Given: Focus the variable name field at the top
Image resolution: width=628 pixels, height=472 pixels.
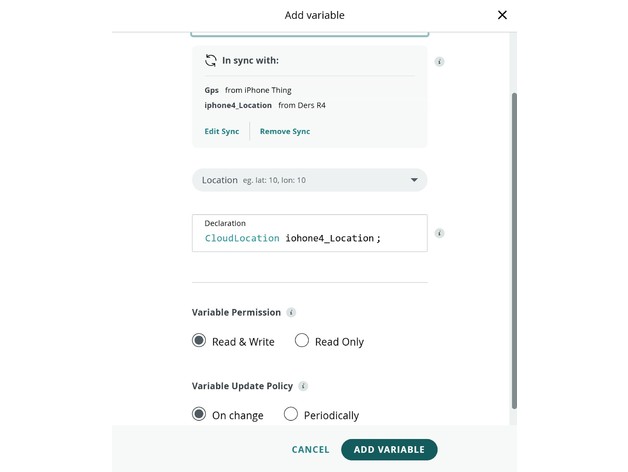Looking at the screenshot, I should (309, 34).
